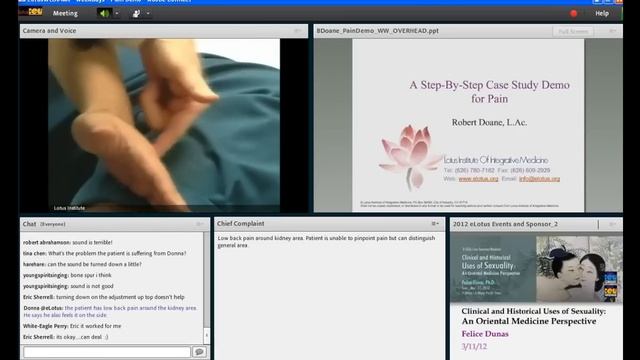
Task: Click Eric Sherrell's adjustment chat message
Action: 104,297
